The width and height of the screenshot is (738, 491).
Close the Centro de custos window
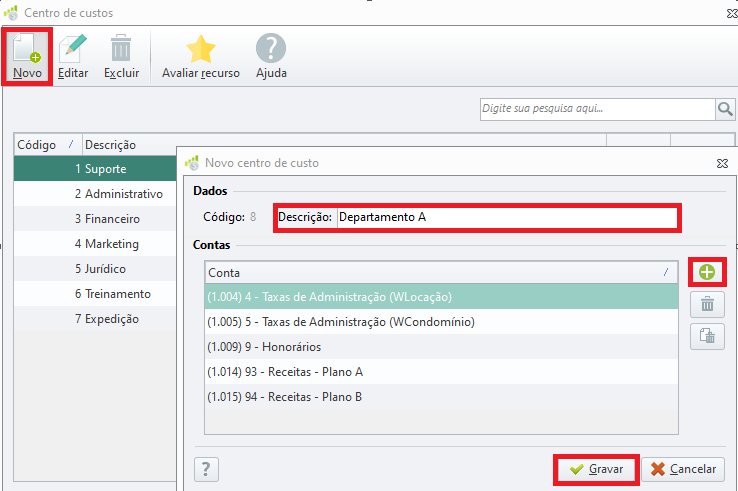click(x=732, y=13)
